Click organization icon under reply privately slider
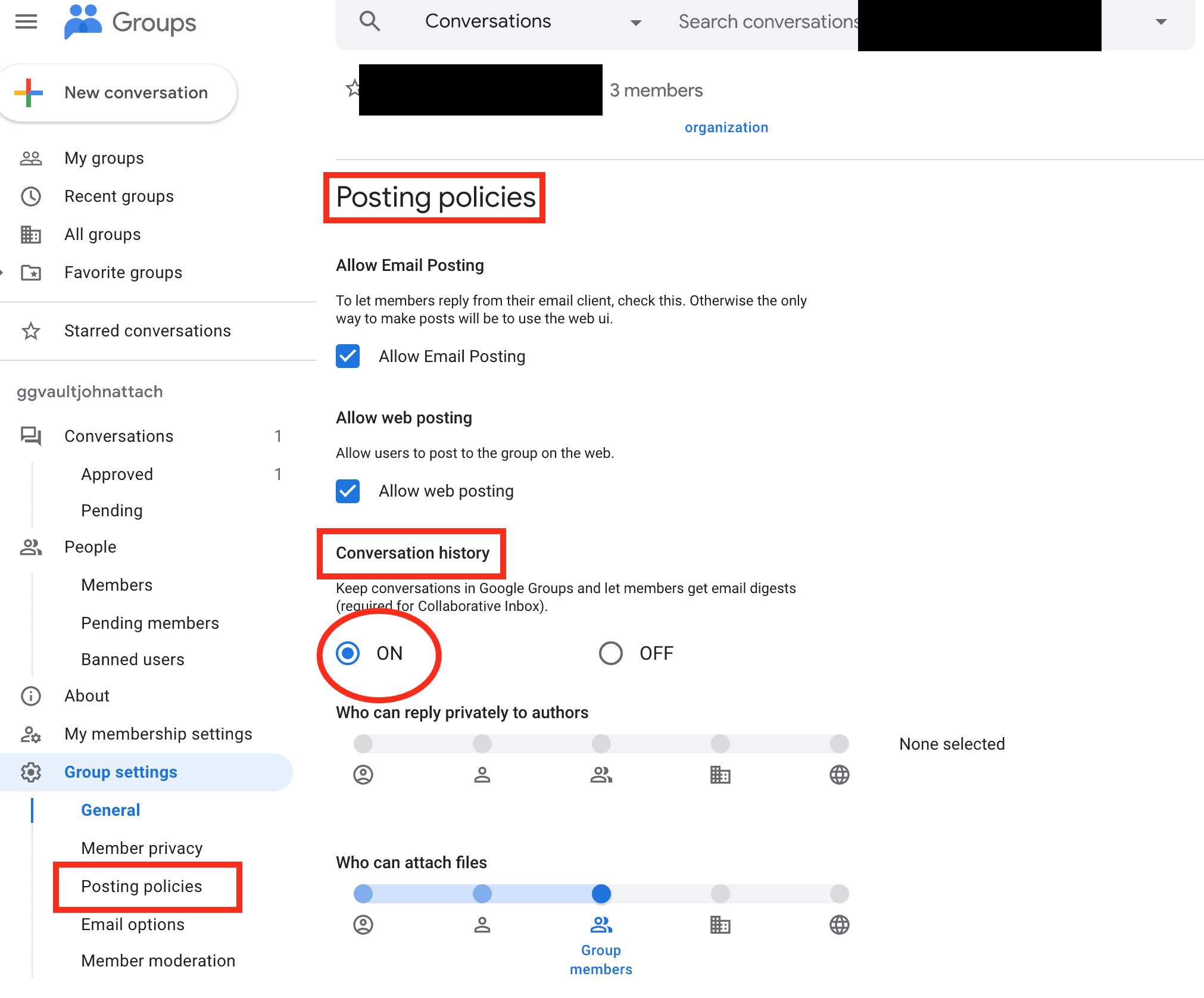The width and height of the screenshot is (1204, 998). [x=720, y=775]
